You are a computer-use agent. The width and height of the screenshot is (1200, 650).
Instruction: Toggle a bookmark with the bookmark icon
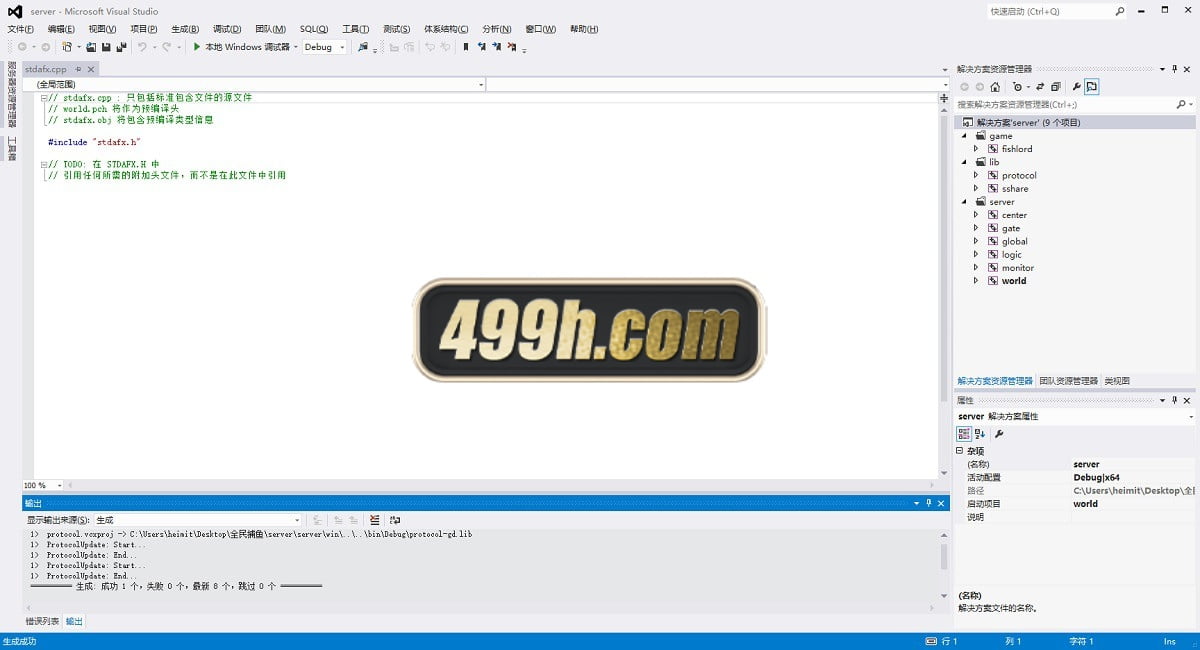(x=465, y=47)
